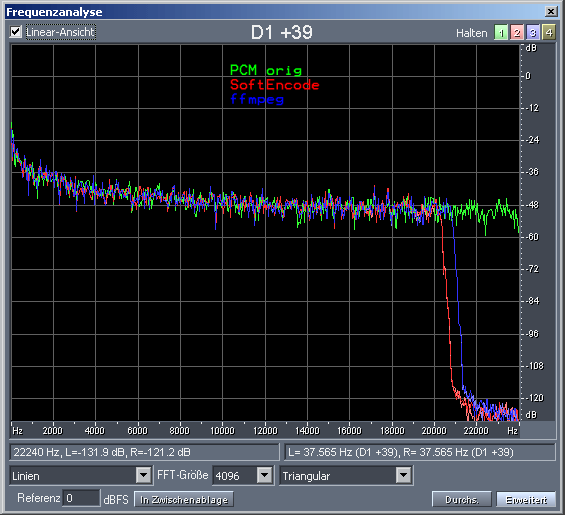Click green Halten snapshot button 1
The height and width of the screenshot is (515, 565).
[501, 32]
